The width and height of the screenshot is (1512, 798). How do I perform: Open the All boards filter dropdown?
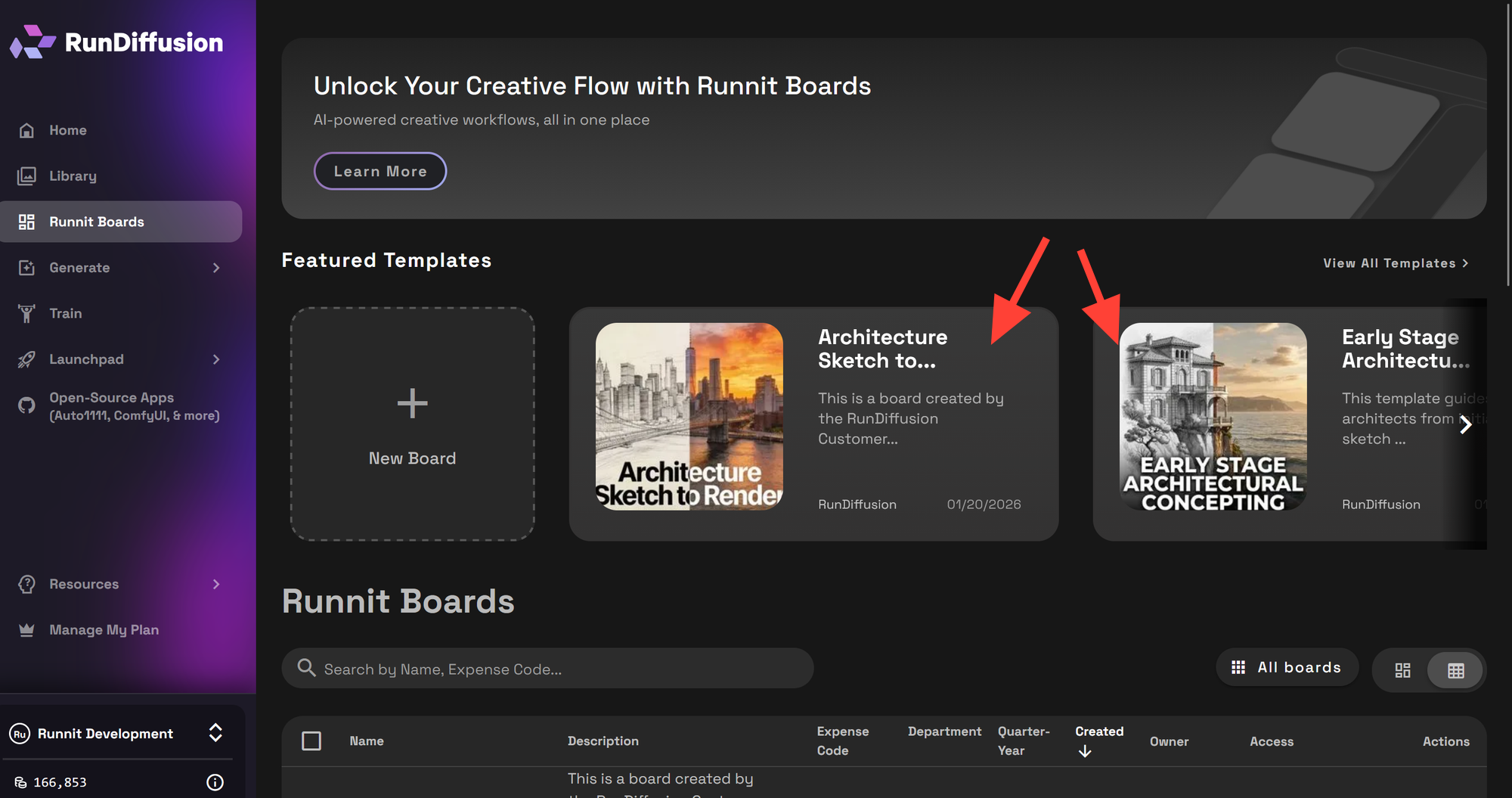(1287, 667)
